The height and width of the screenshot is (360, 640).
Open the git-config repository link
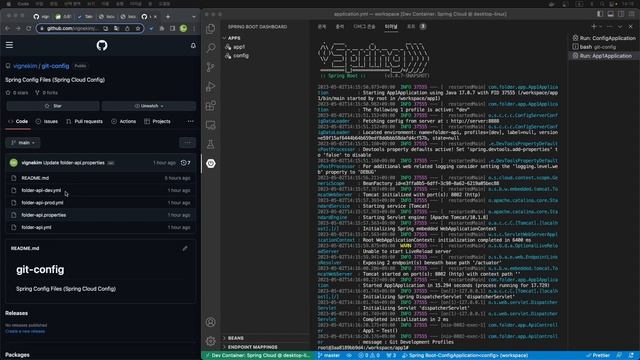coord(55,66)
